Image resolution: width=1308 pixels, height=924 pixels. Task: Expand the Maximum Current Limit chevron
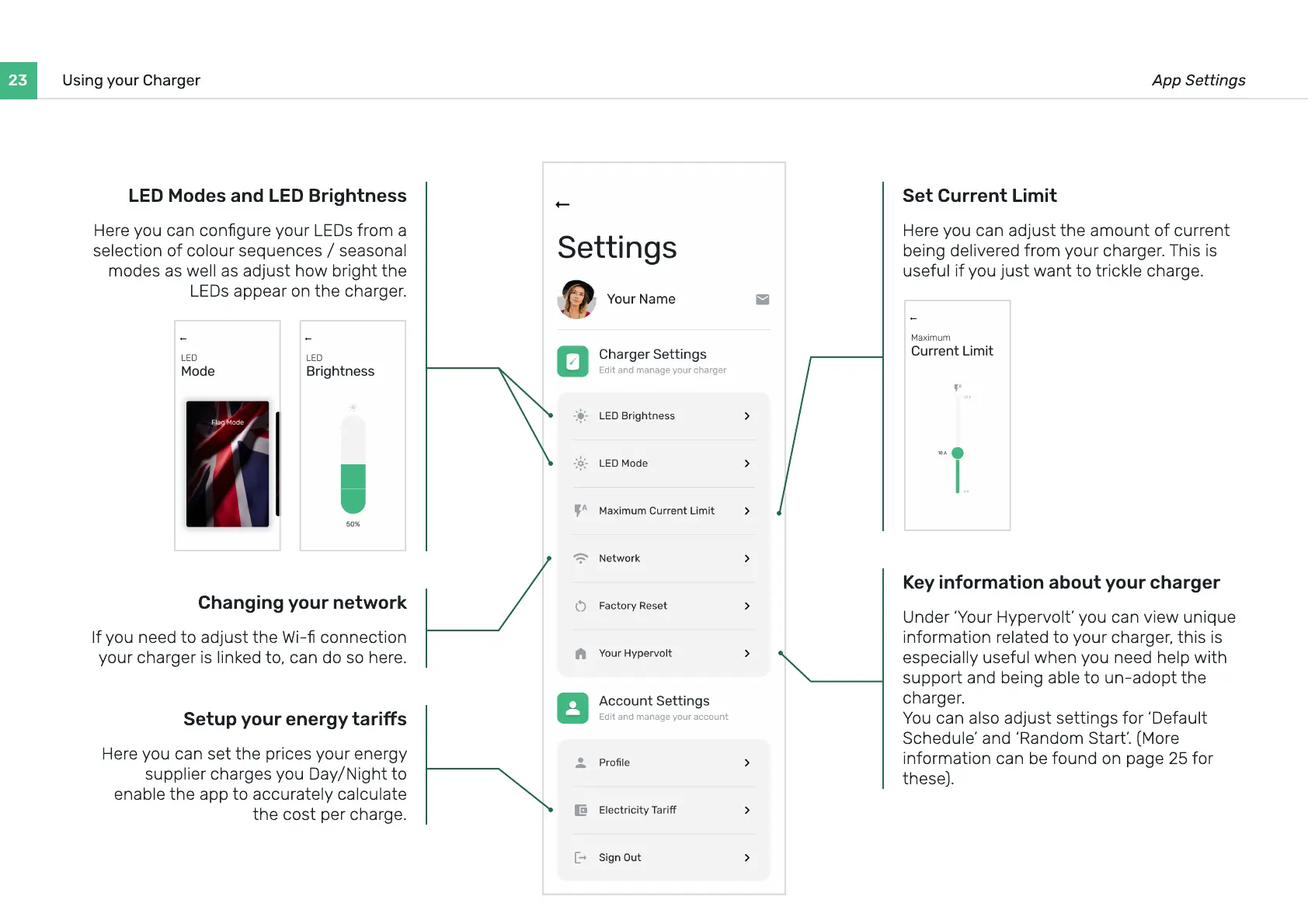746,511
